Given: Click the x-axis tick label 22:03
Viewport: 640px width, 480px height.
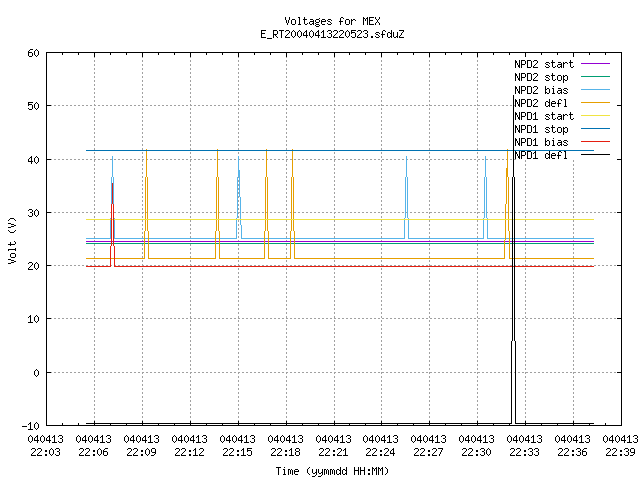Looking at the screenshot, I should coord(46,452).
